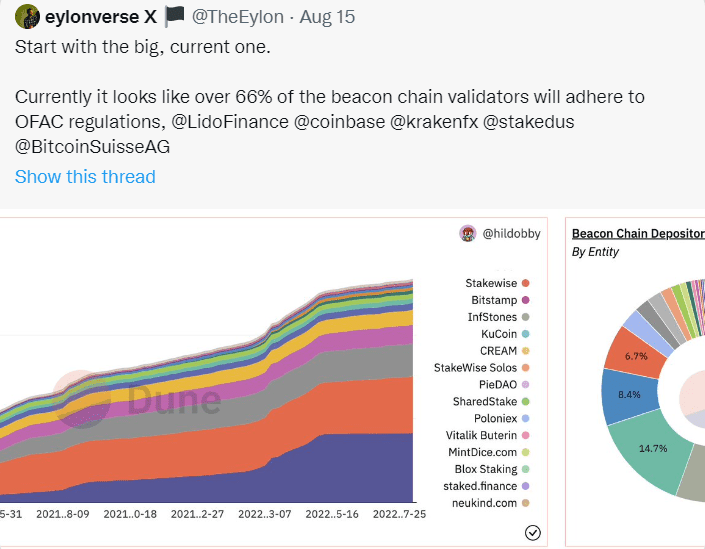The height and width of the screenshot is (549, 705).
Task: Click eylonverse X profile avatar
Action: point(27,17)
